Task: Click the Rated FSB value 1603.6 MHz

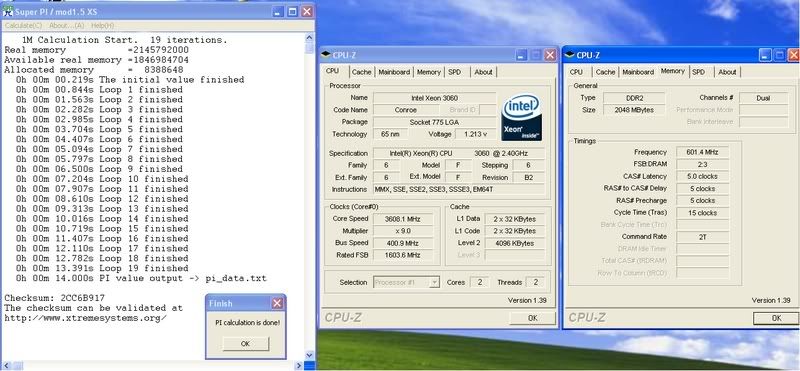Action: 403,255
